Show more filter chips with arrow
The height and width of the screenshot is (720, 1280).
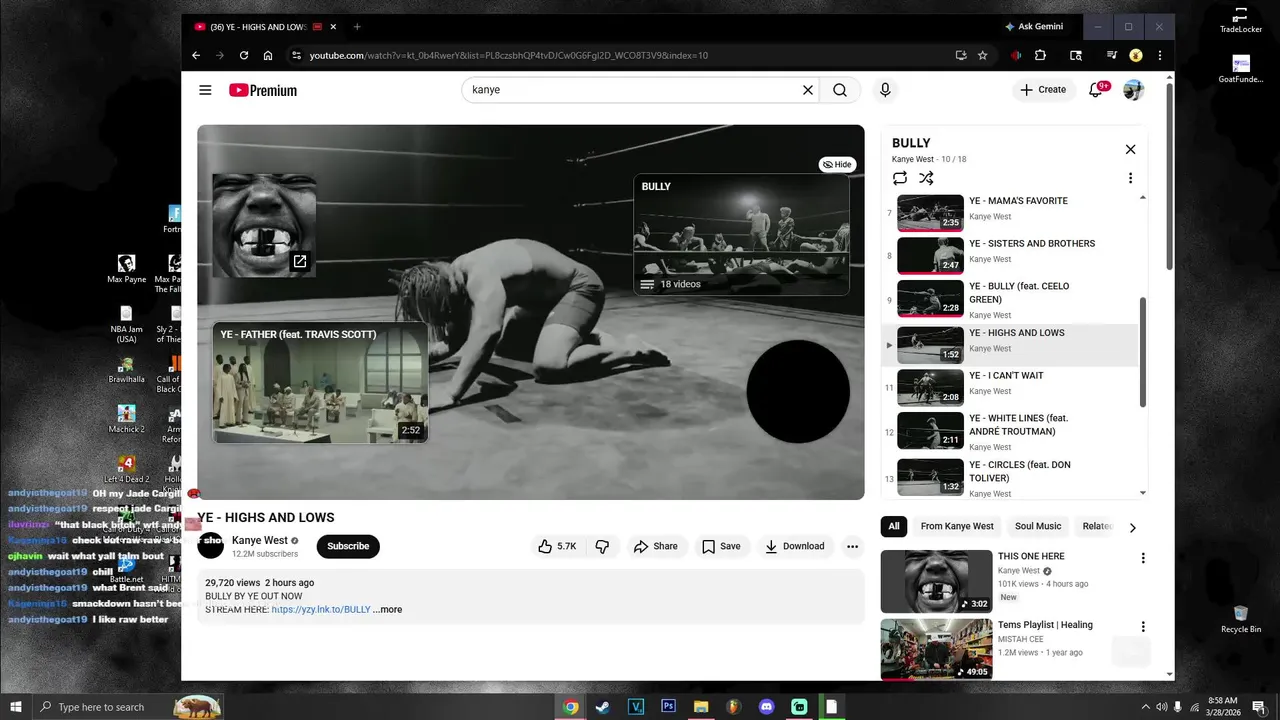click(x=1132, y=527)
